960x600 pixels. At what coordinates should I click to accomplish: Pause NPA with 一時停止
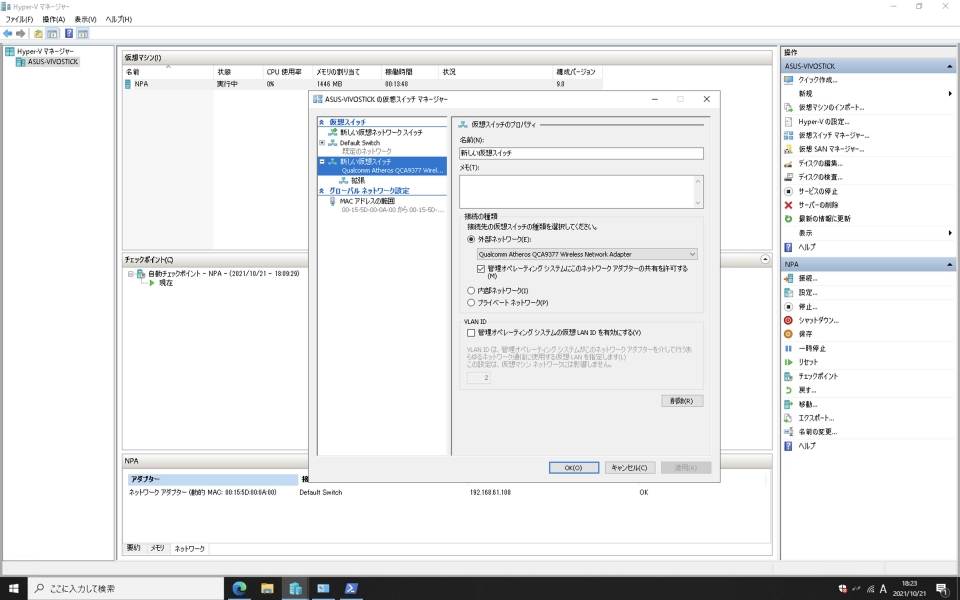812,348
